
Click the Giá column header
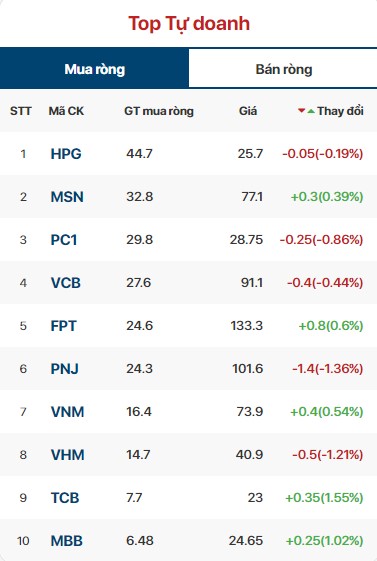pyautogui.click(x=248, y=111)
